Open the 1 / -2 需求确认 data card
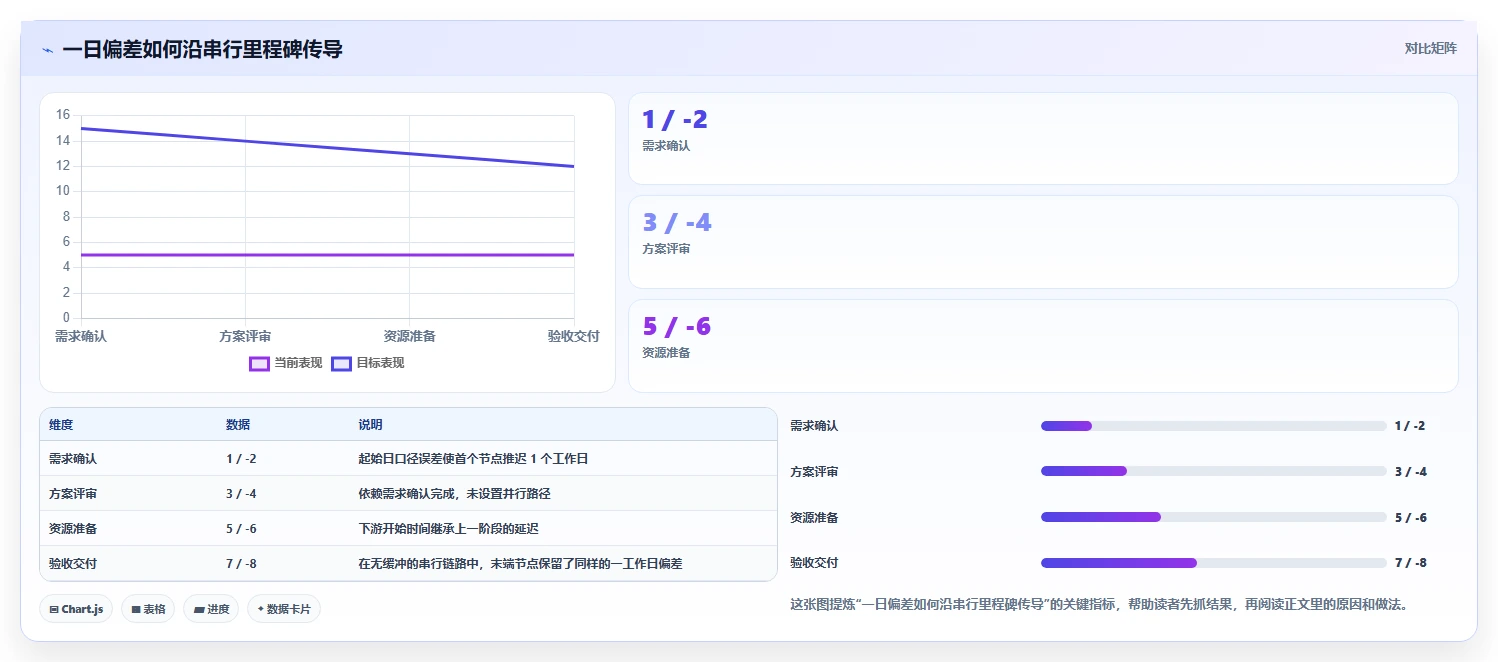This screenshot has width=1498, height=662. (x=1043, y=139)
